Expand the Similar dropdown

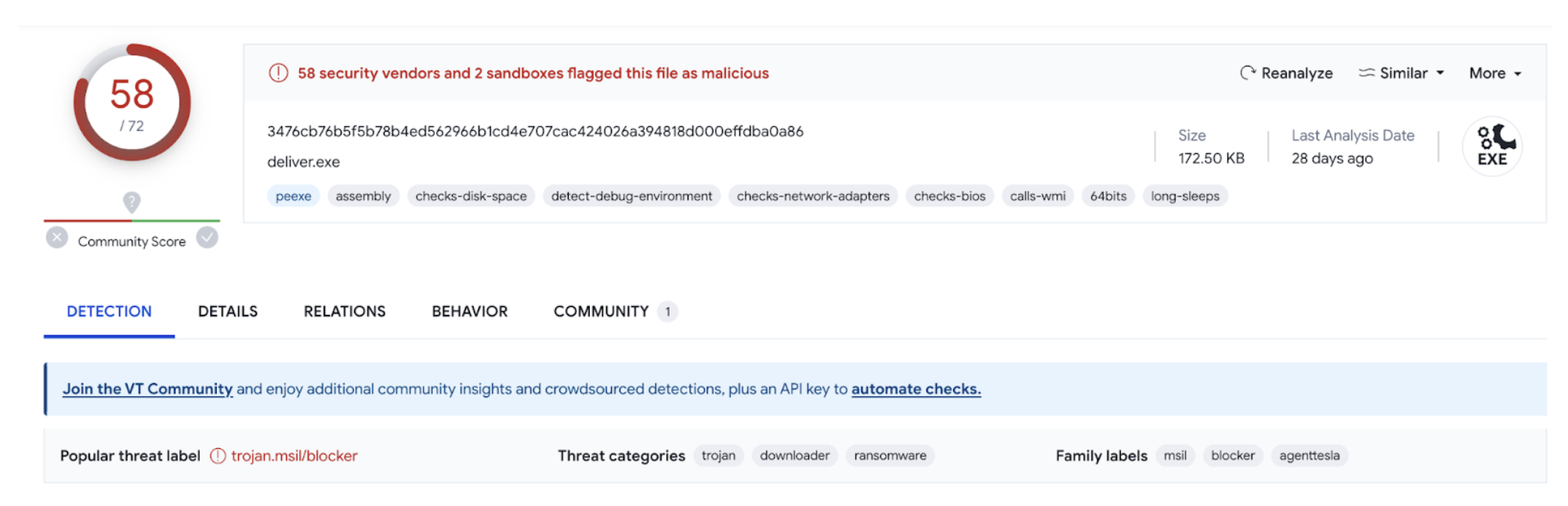[1401, 73]
